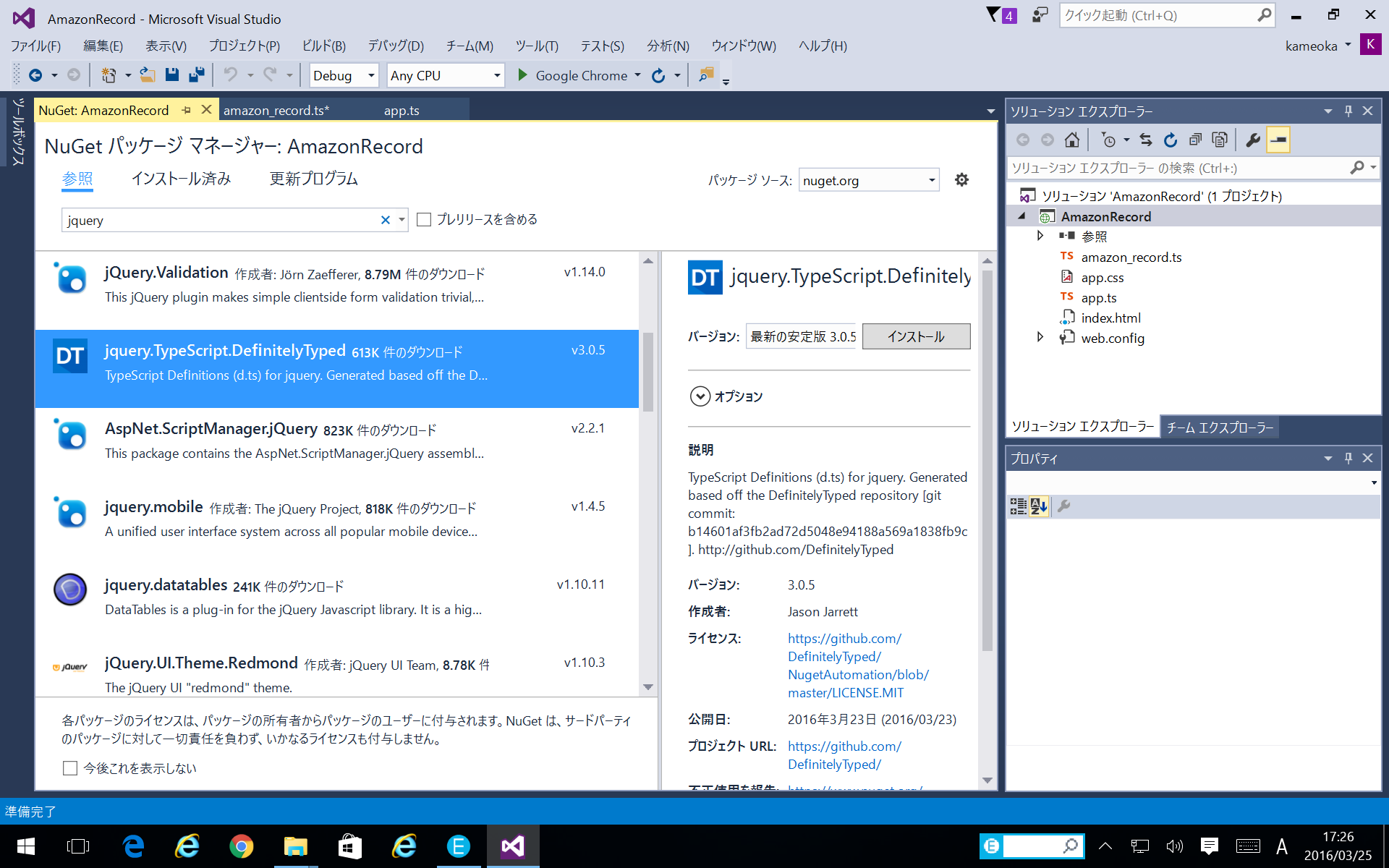Click the Save All toolbar icon
Screen dimensions: 1389x868
pos(196,75)
